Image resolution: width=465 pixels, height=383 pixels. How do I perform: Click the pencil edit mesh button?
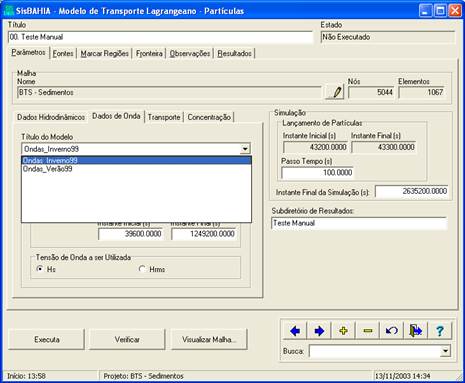(334, 92)
